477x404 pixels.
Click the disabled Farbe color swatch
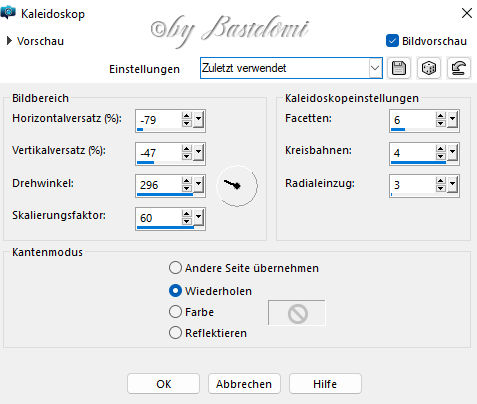(297, 313)
